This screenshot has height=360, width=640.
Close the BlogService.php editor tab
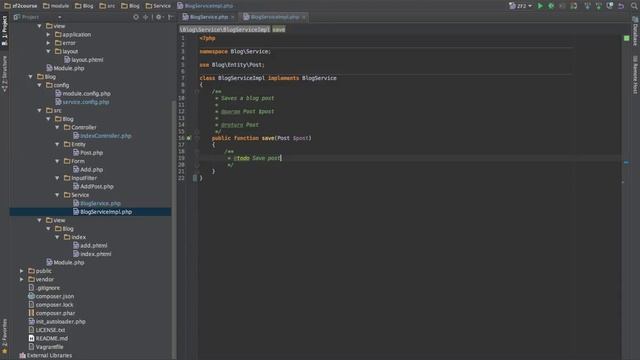[x=232, y=17]
